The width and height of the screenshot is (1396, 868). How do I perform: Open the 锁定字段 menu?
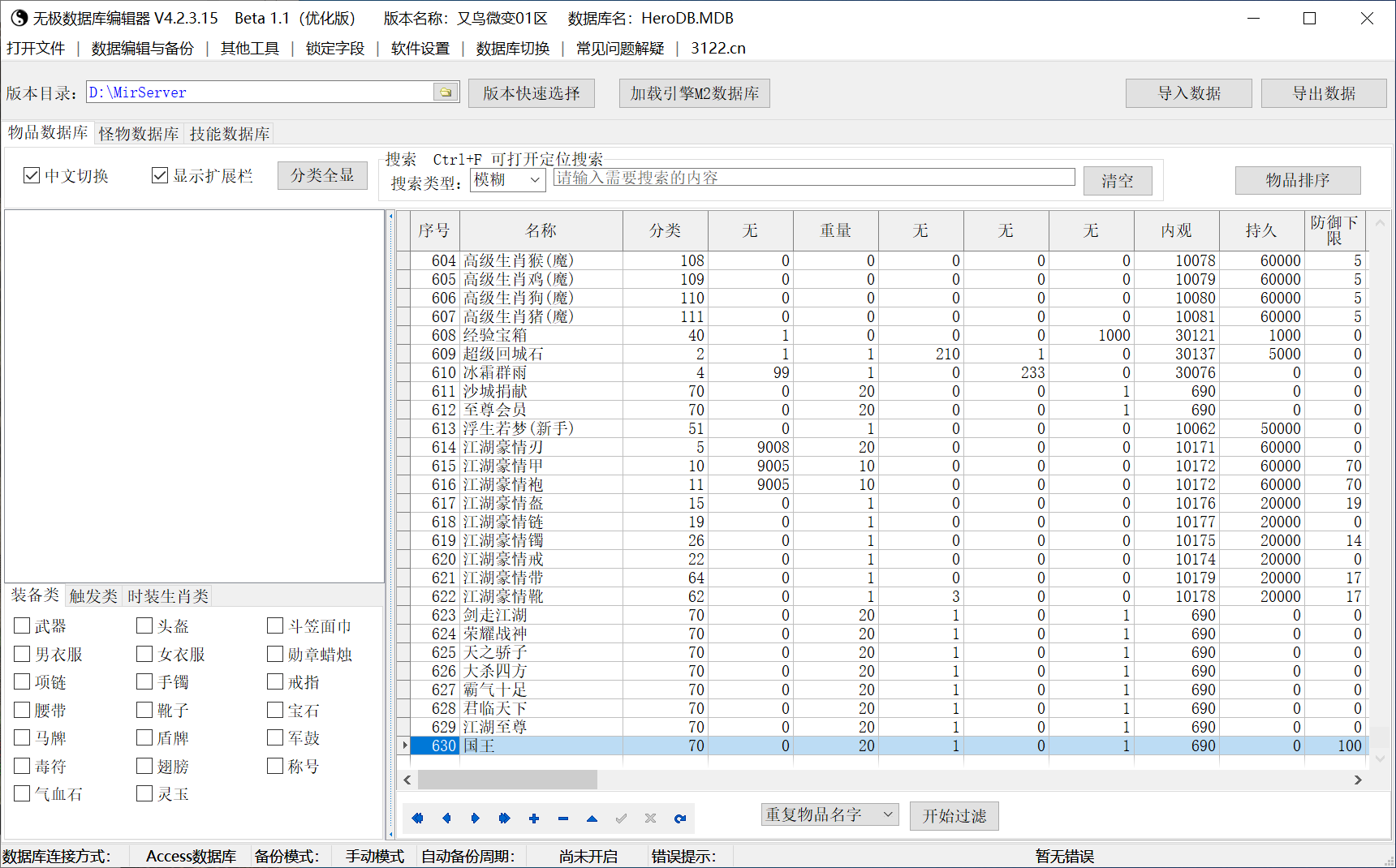[335, 49]
